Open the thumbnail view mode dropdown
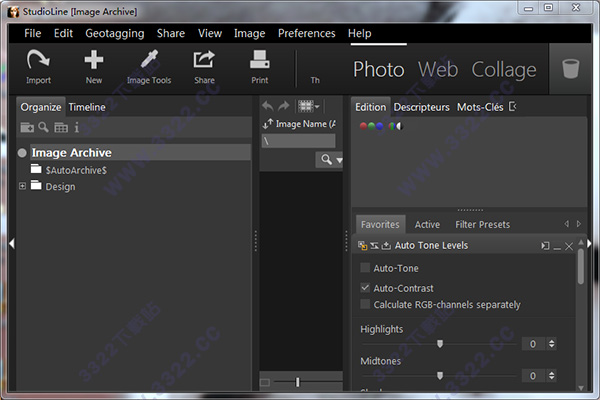This screenshot has width=600, height=400. 308,106
